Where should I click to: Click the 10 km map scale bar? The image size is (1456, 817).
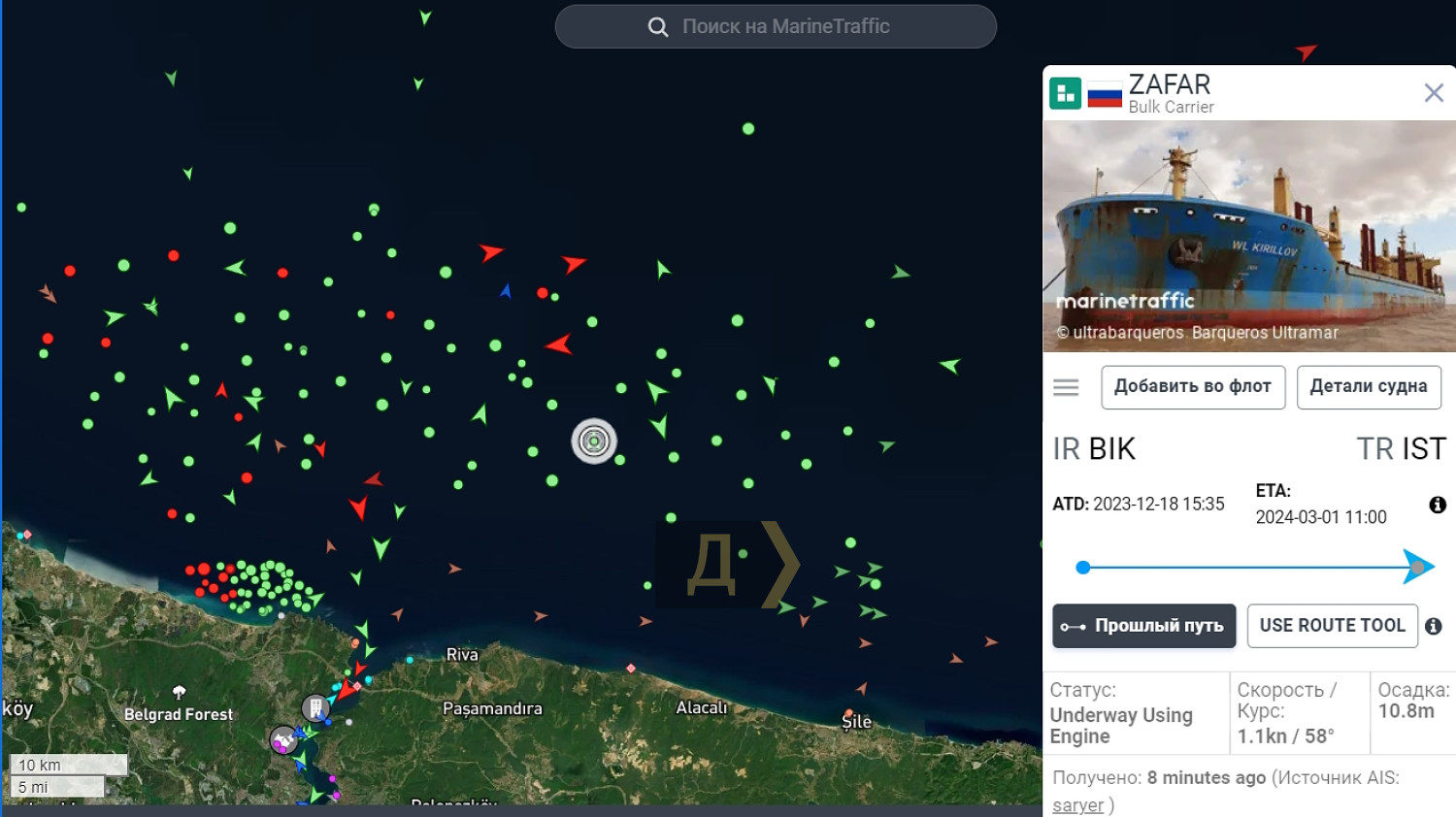tap(68, 766)
